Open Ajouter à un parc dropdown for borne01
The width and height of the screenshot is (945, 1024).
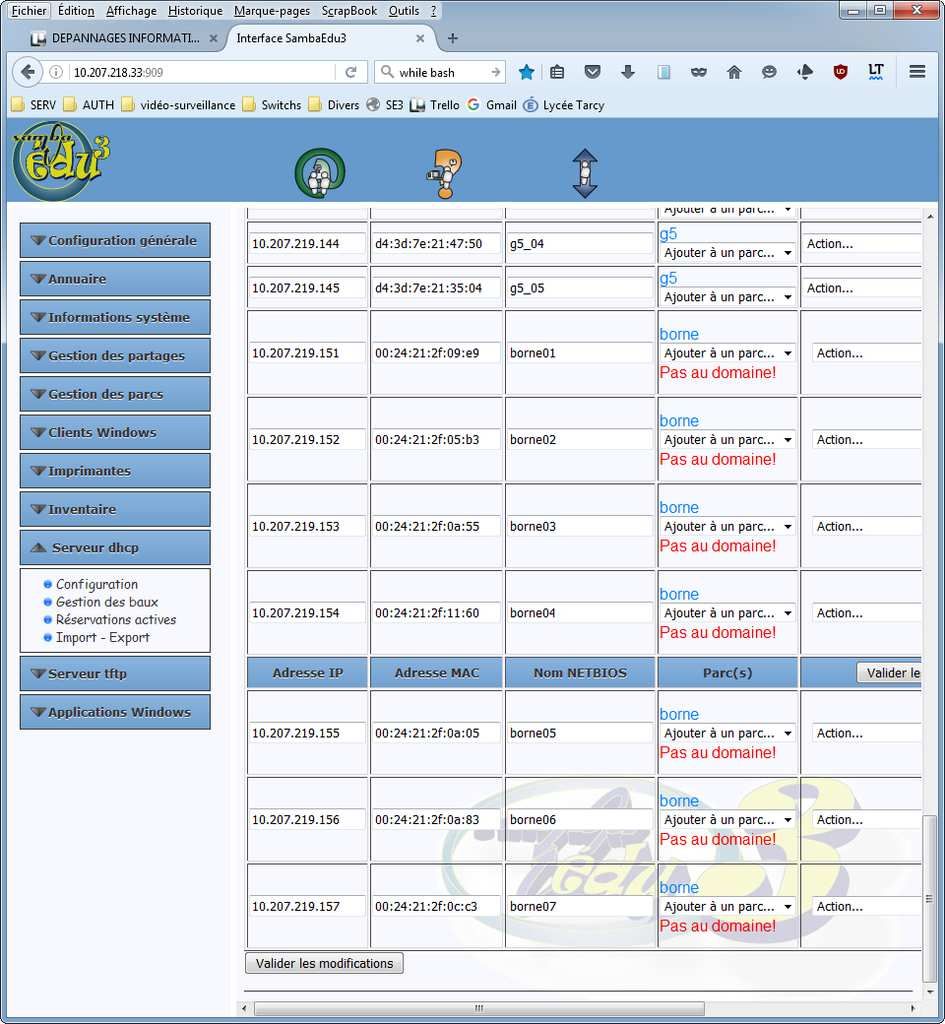[x=728, y=353]
